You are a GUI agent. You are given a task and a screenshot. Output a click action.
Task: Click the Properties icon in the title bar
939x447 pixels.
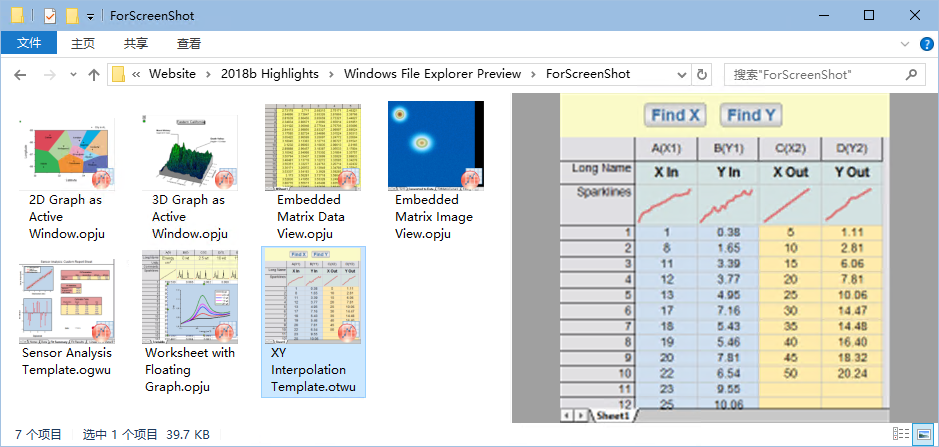51,16
